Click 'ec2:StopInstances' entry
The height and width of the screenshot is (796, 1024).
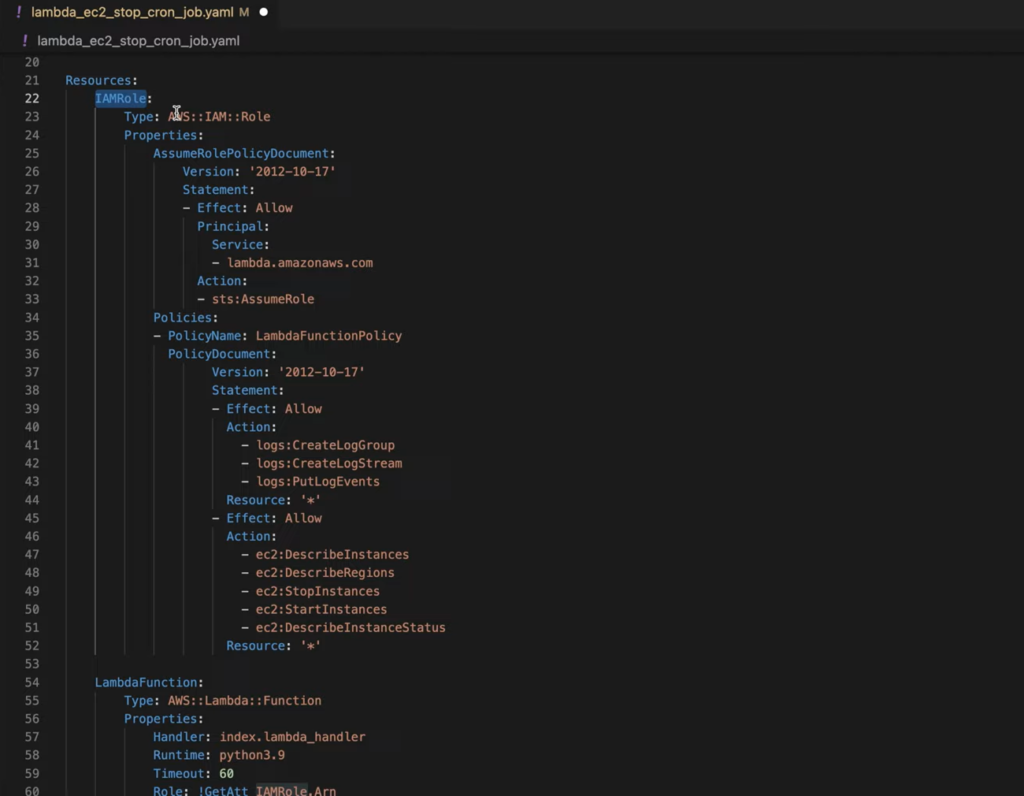click(x=318, y=592)
